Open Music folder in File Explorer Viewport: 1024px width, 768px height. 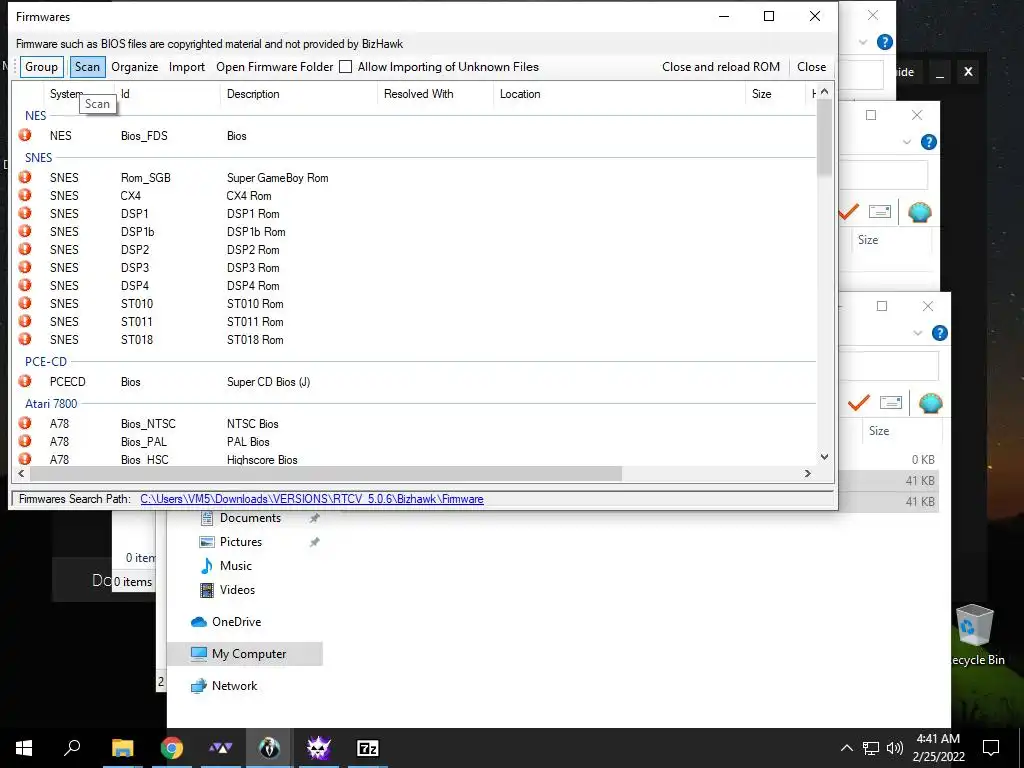click(x=235, y=566)
